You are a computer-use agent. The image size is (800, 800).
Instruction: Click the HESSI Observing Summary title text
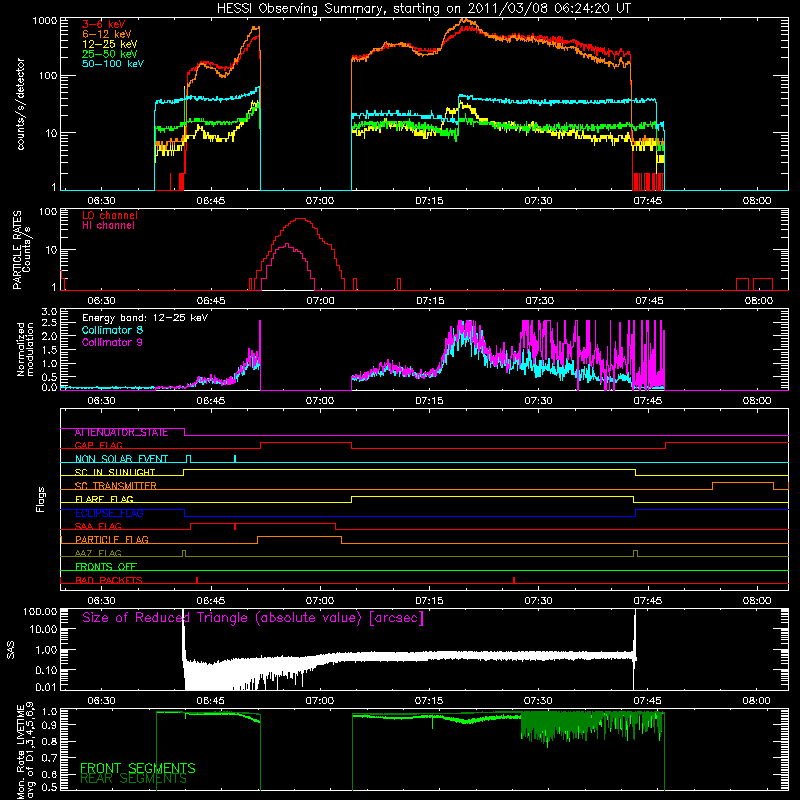pos(423,8)
